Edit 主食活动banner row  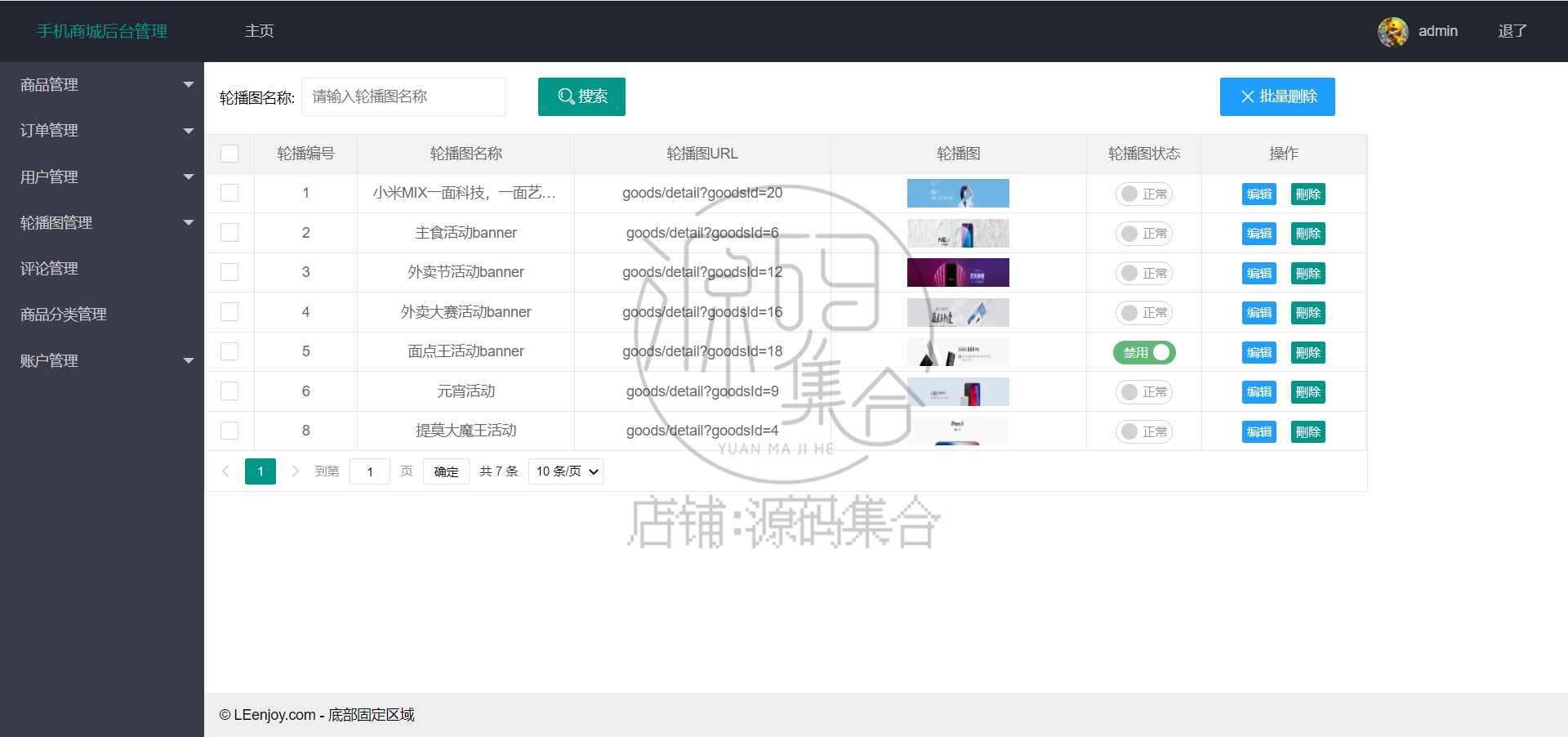coord(1259,234)
